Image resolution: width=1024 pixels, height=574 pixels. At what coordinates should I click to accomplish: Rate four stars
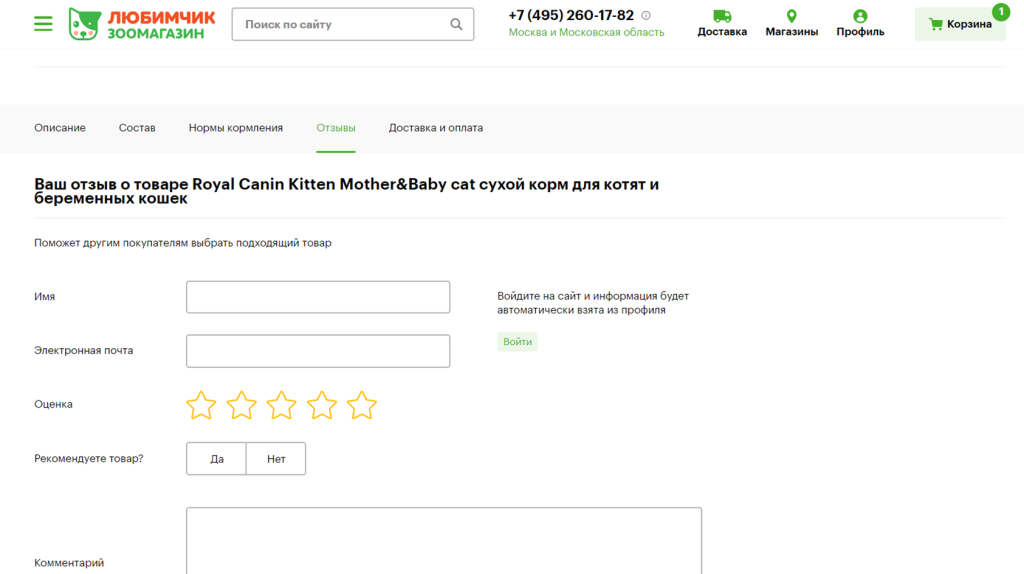(322, 406)
